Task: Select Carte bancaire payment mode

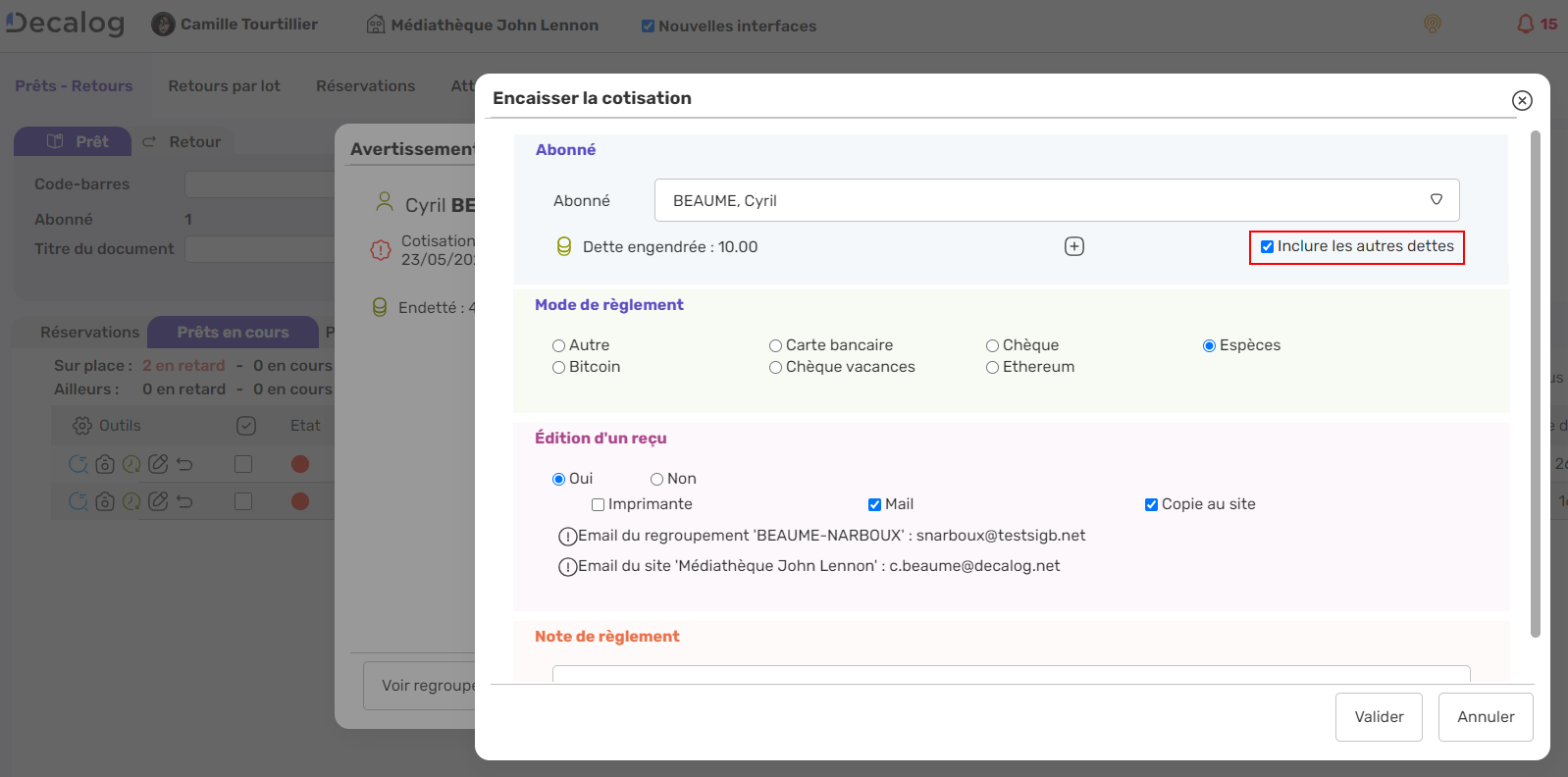Action: 776,345
